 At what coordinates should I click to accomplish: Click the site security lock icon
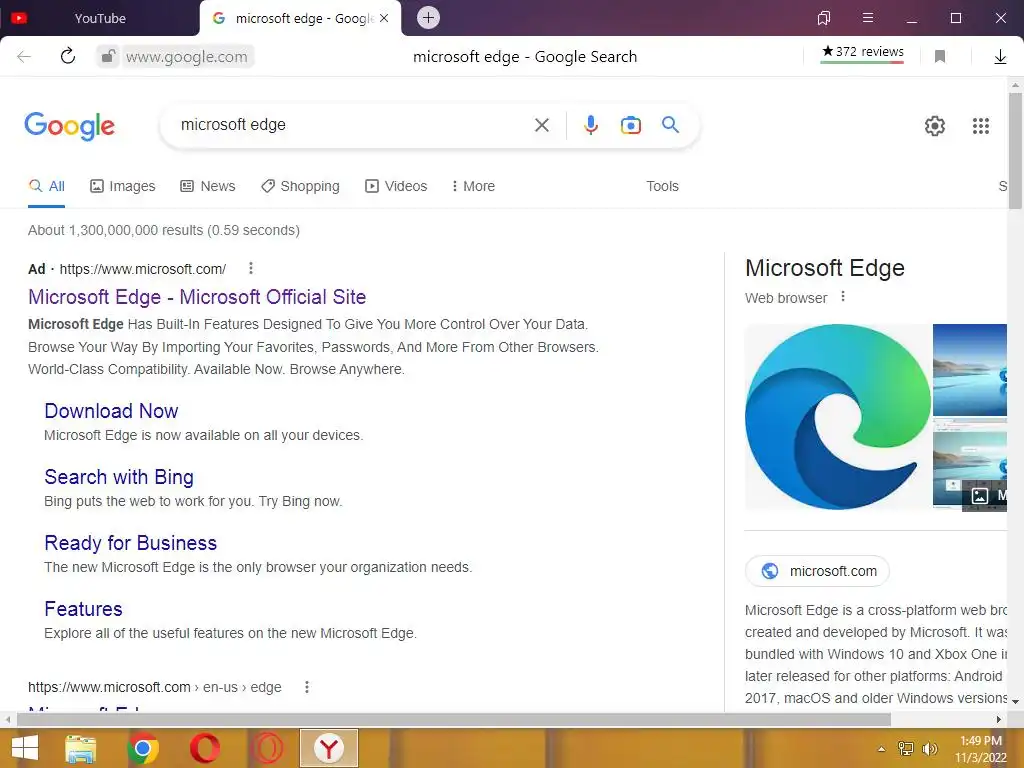pos(108,57)
